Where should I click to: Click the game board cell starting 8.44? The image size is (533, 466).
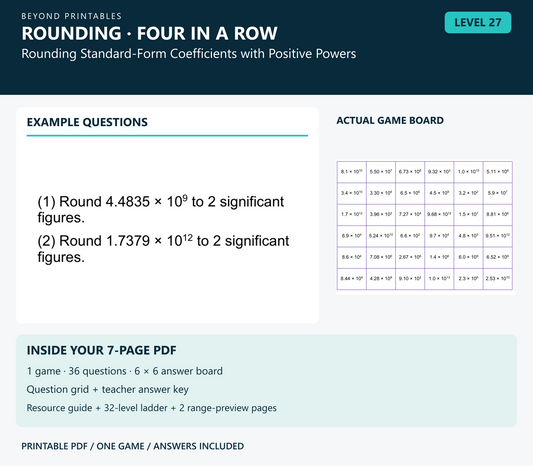[x=351, y=279]
